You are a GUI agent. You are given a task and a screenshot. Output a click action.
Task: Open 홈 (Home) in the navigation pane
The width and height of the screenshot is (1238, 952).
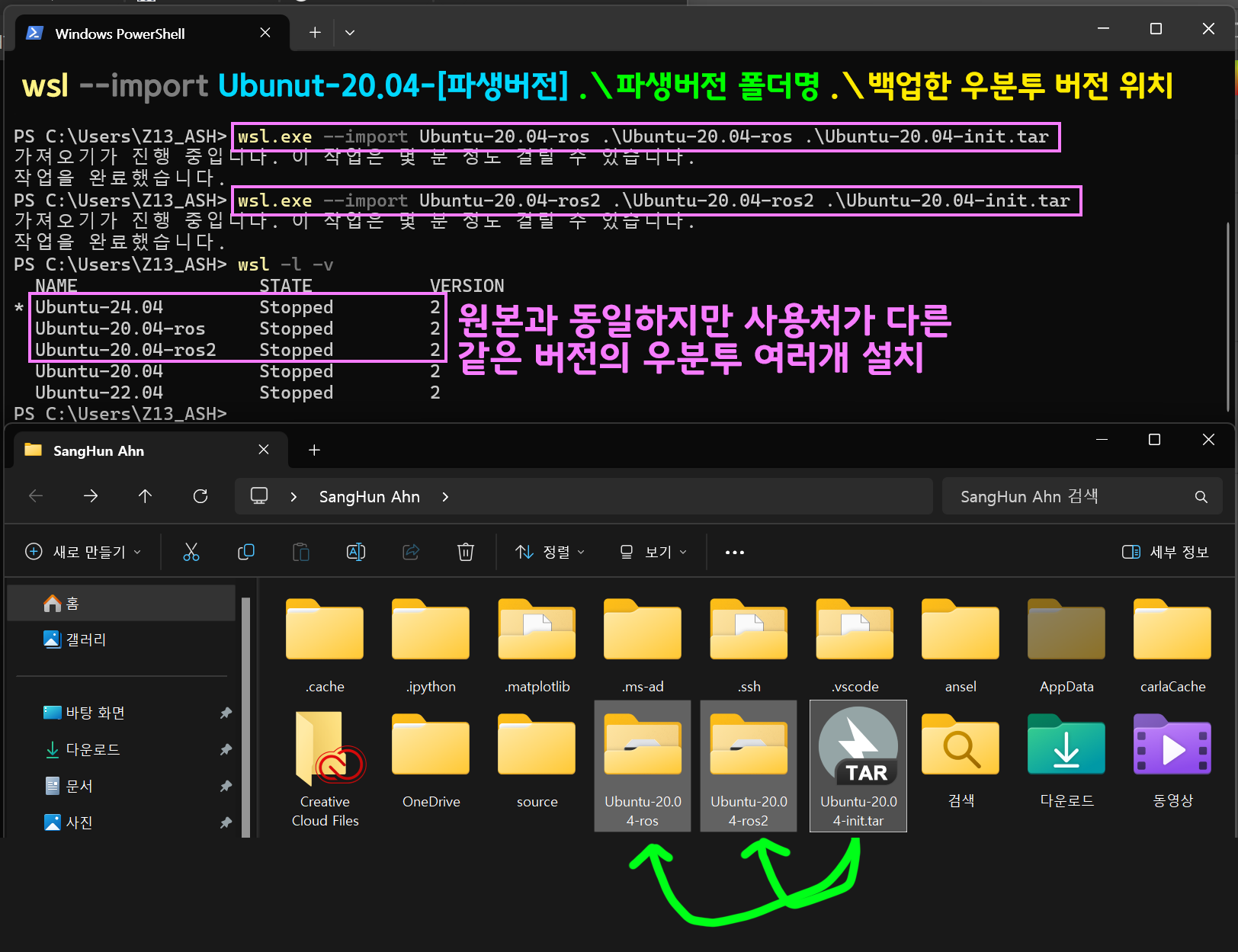click(121, 604)
